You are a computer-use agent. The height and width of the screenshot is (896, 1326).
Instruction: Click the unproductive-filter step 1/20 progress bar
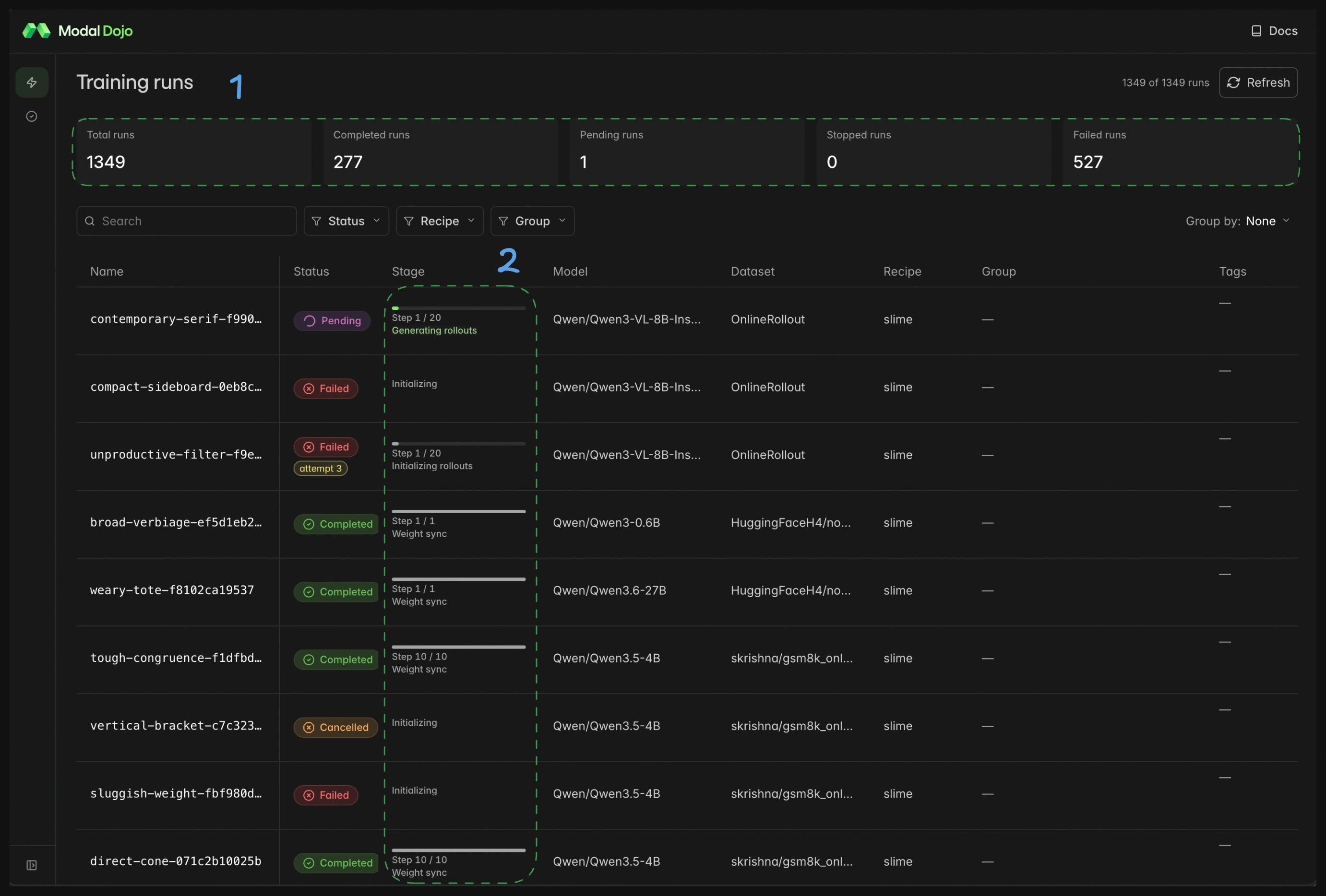click(x=459, y=444)
